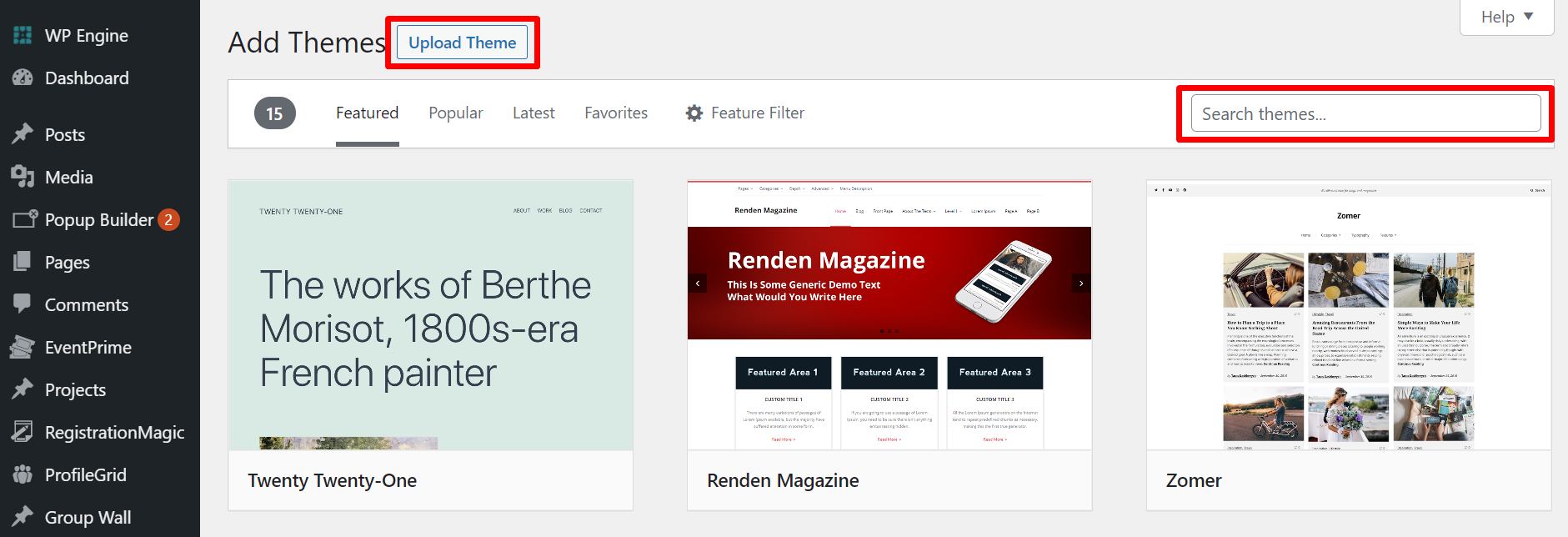The image size is (1568, 537).
Task: Click the theme count badge 15
Action: pyautogui.click(x=274, y=113)
